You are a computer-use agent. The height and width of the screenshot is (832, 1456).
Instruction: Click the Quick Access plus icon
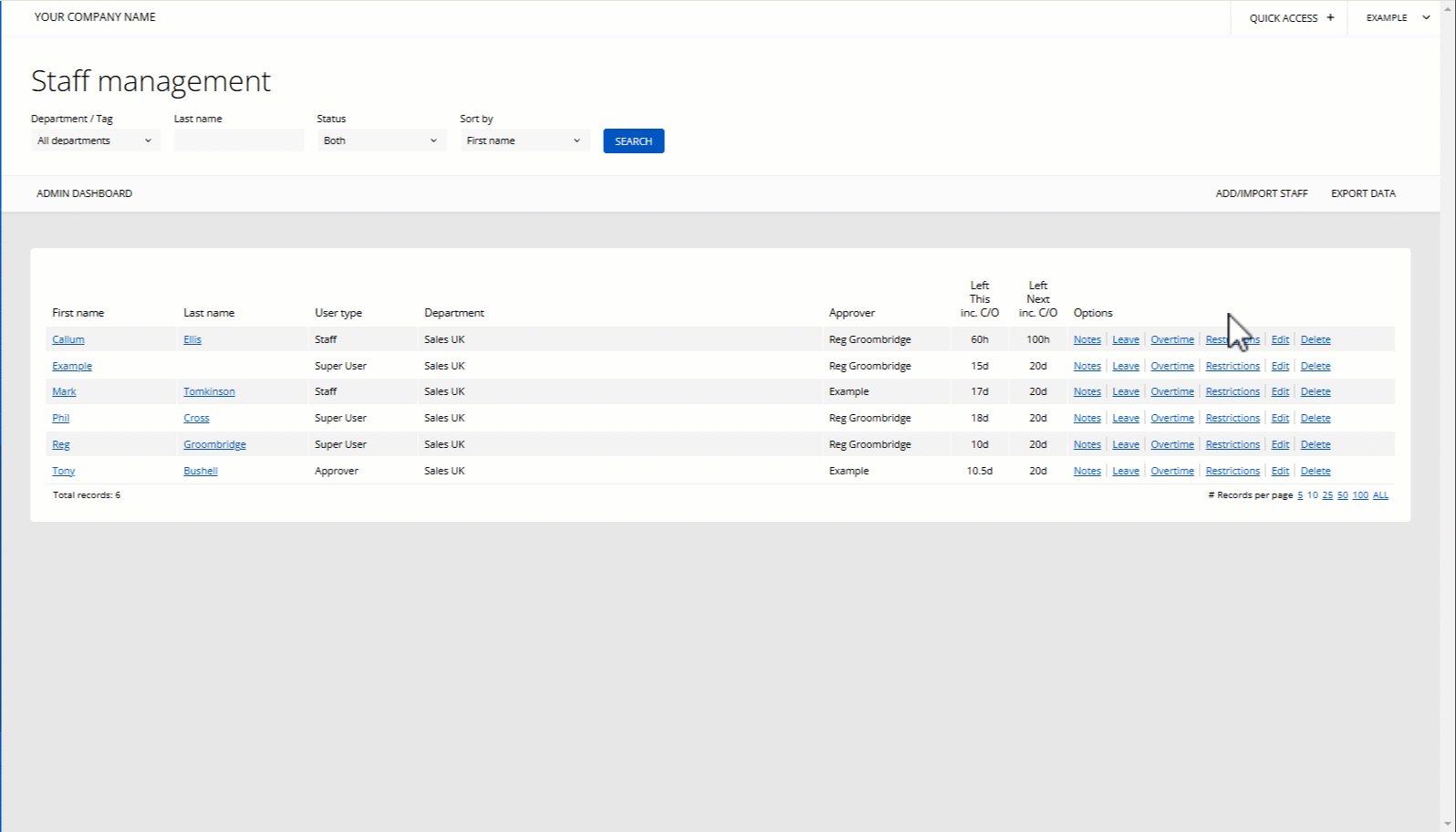tap(1330, 17)
